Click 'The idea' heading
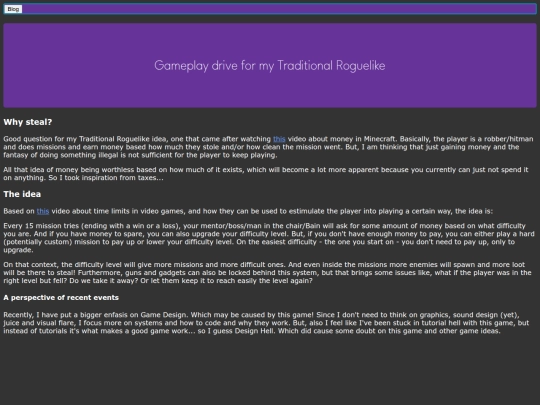Viewport: 540px width, 405px height. coord(22,194)
